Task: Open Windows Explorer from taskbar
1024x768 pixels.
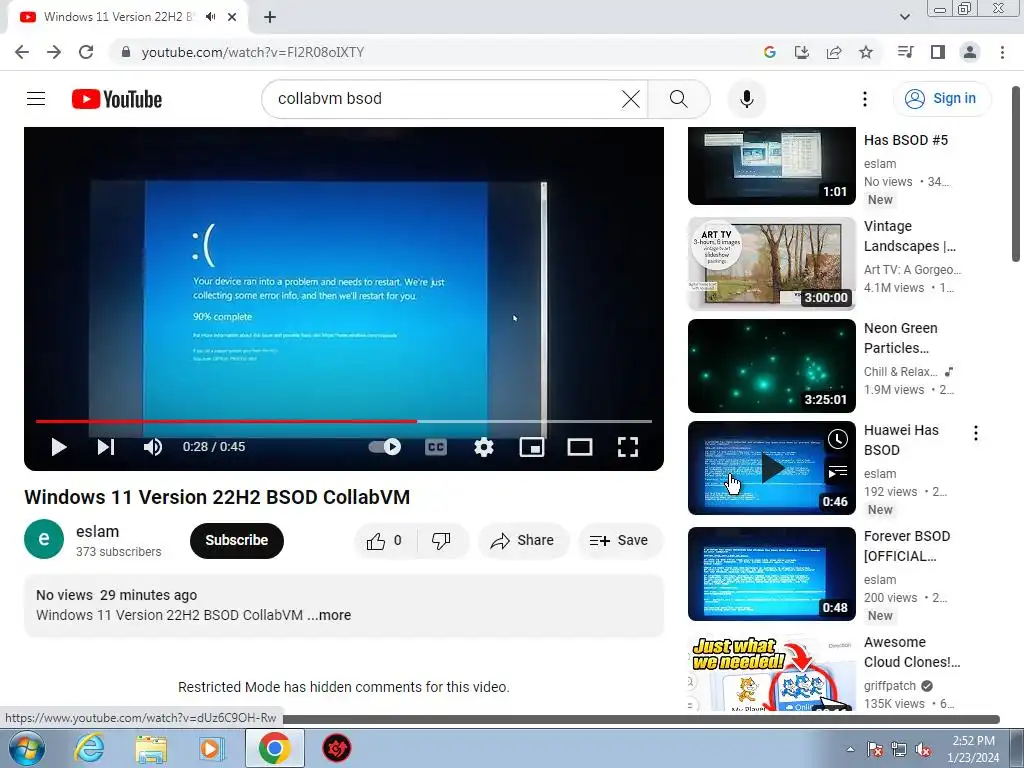Action: pyautogui.click(x=151, y=748)
